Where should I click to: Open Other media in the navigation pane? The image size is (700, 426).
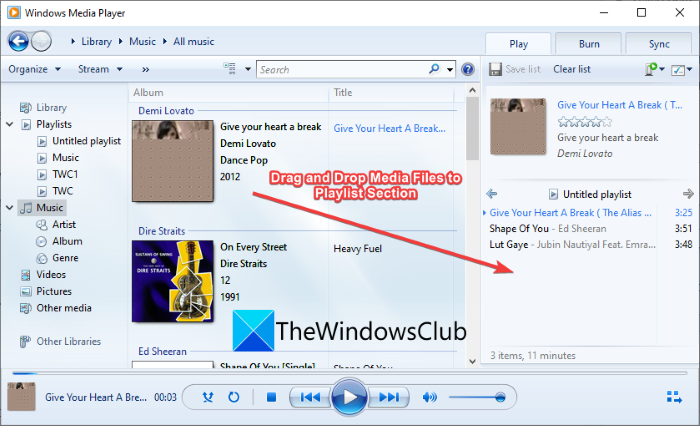64,308
